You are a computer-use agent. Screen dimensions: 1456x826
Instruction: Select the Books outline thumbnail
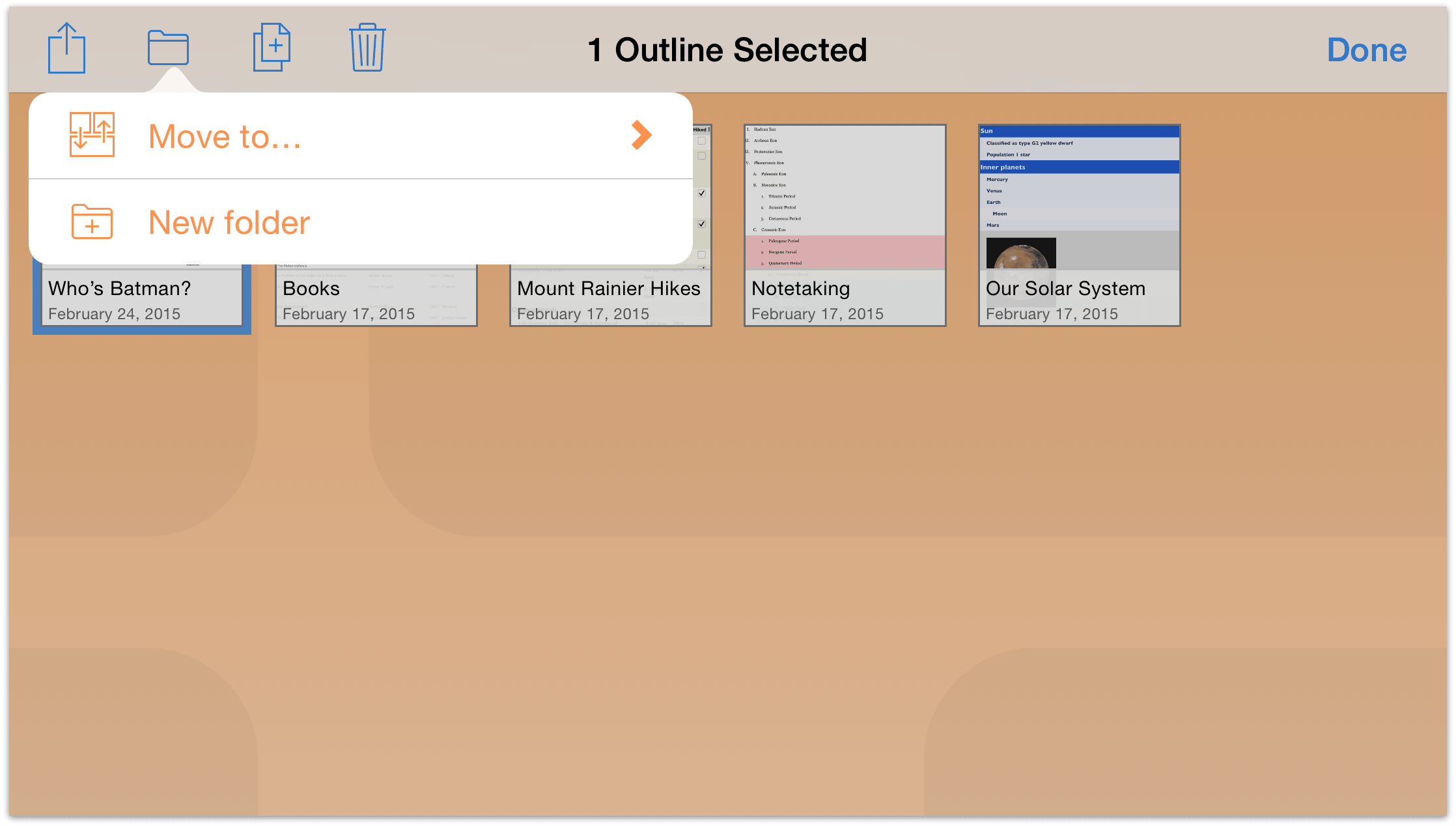[376, 295]
